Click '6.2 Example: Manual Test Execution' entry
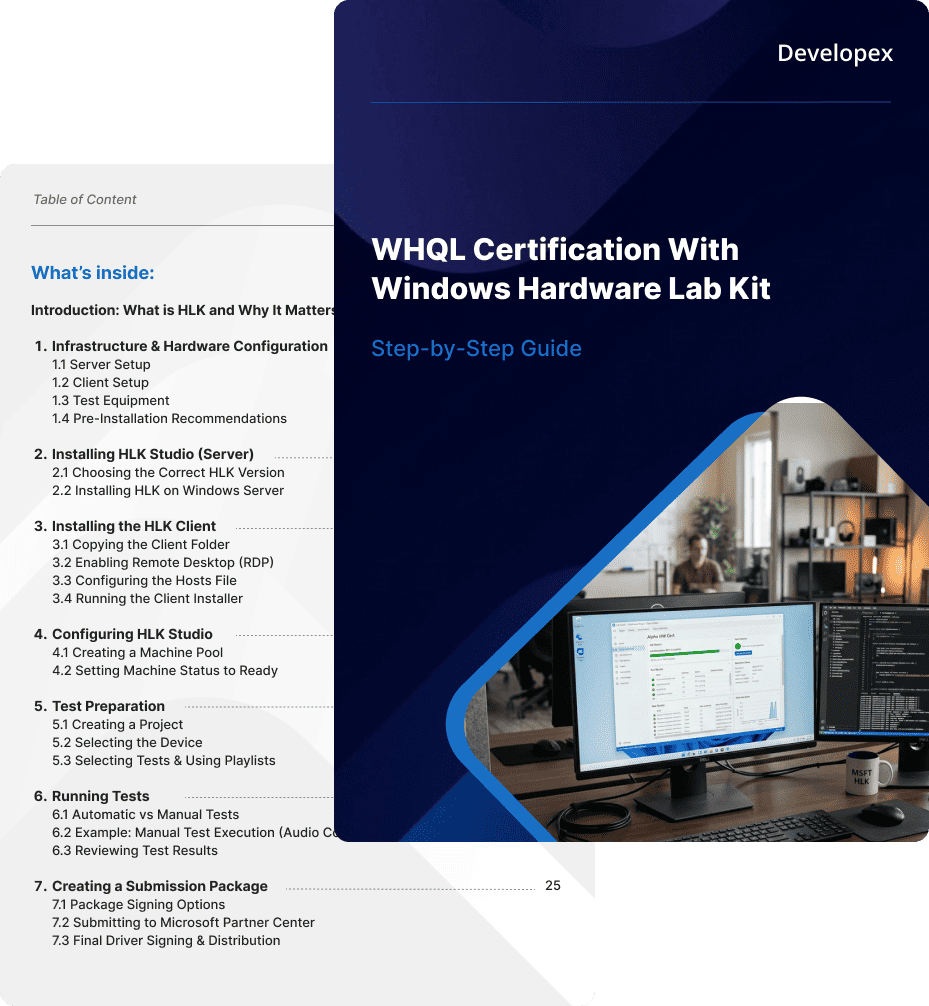This screenshot has width=929, height=1006. (193, 832)
